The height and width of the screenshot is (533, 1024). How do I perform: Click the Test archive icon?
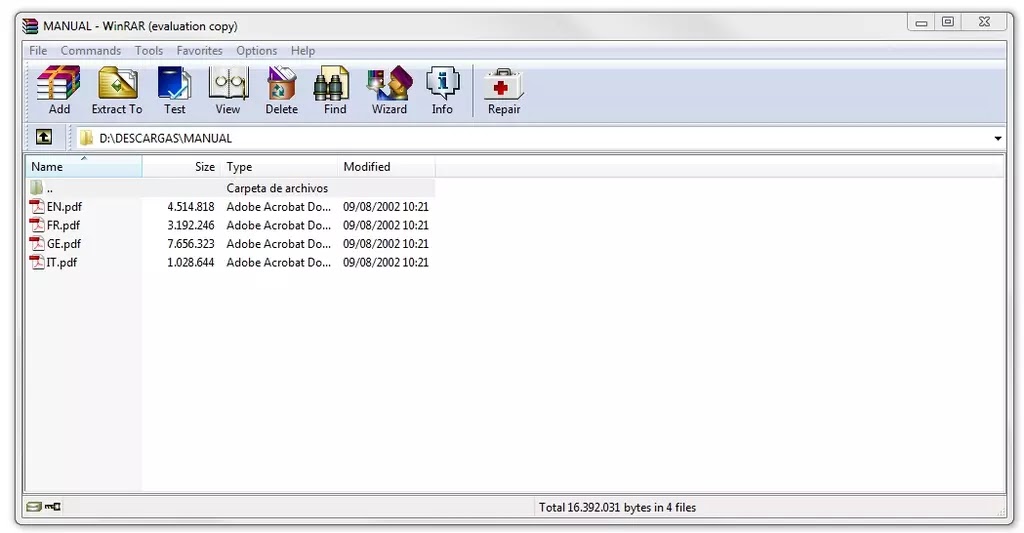(174, 84)
